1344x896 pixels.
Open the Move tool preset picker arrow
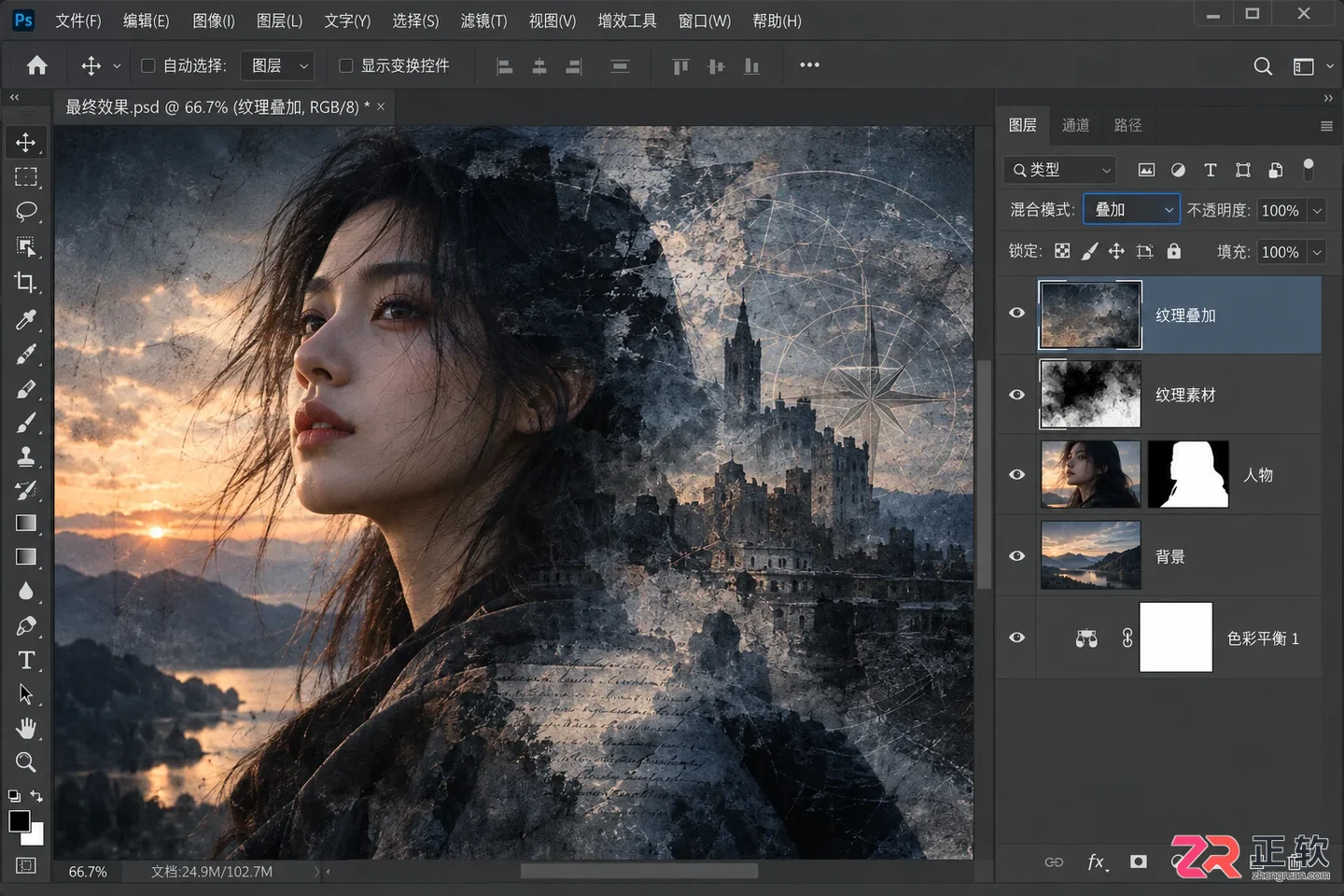tap(117, 66)
